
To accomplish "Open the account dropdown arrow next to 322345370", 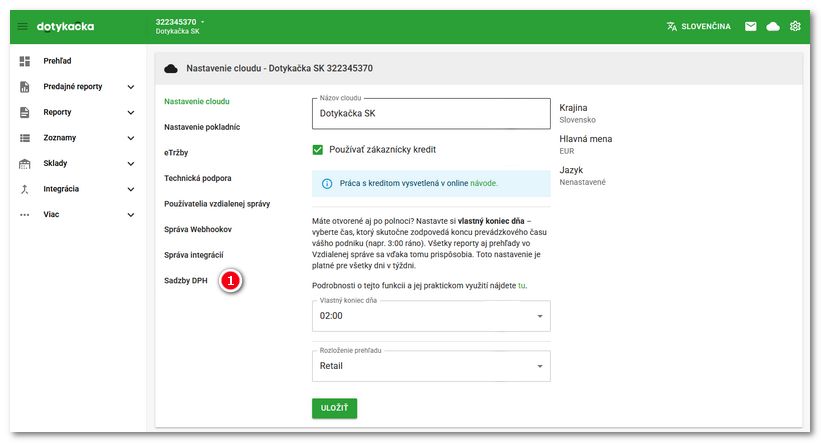I will (x=203, y=22).
